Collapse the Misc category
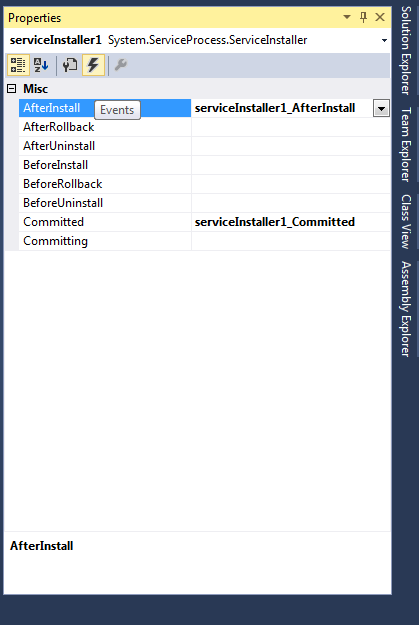419x625 pixels. tap(12, 88)
